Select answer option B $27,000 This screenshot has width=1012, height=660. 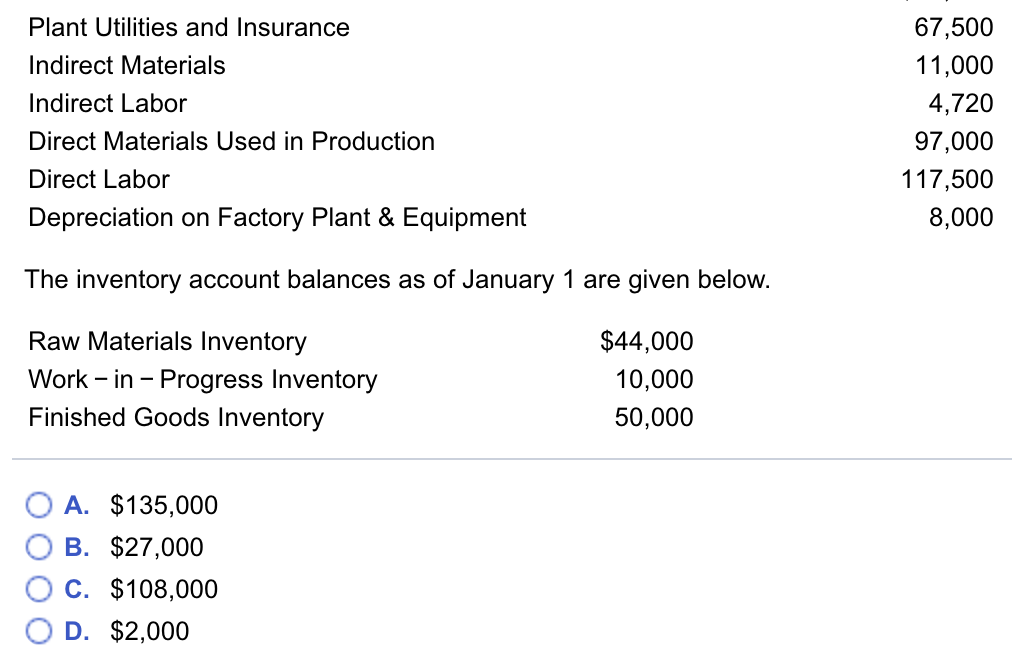[x=39, y=547]
